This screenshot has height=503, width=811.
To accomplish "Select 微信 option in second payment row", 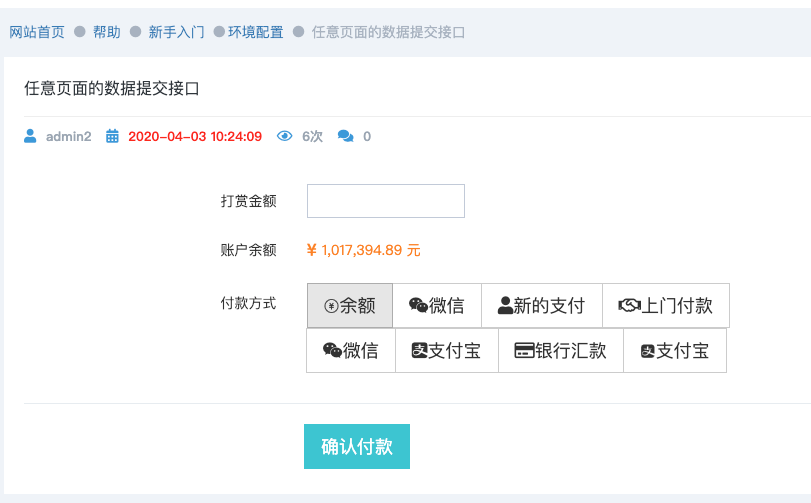I will point(351,350).
